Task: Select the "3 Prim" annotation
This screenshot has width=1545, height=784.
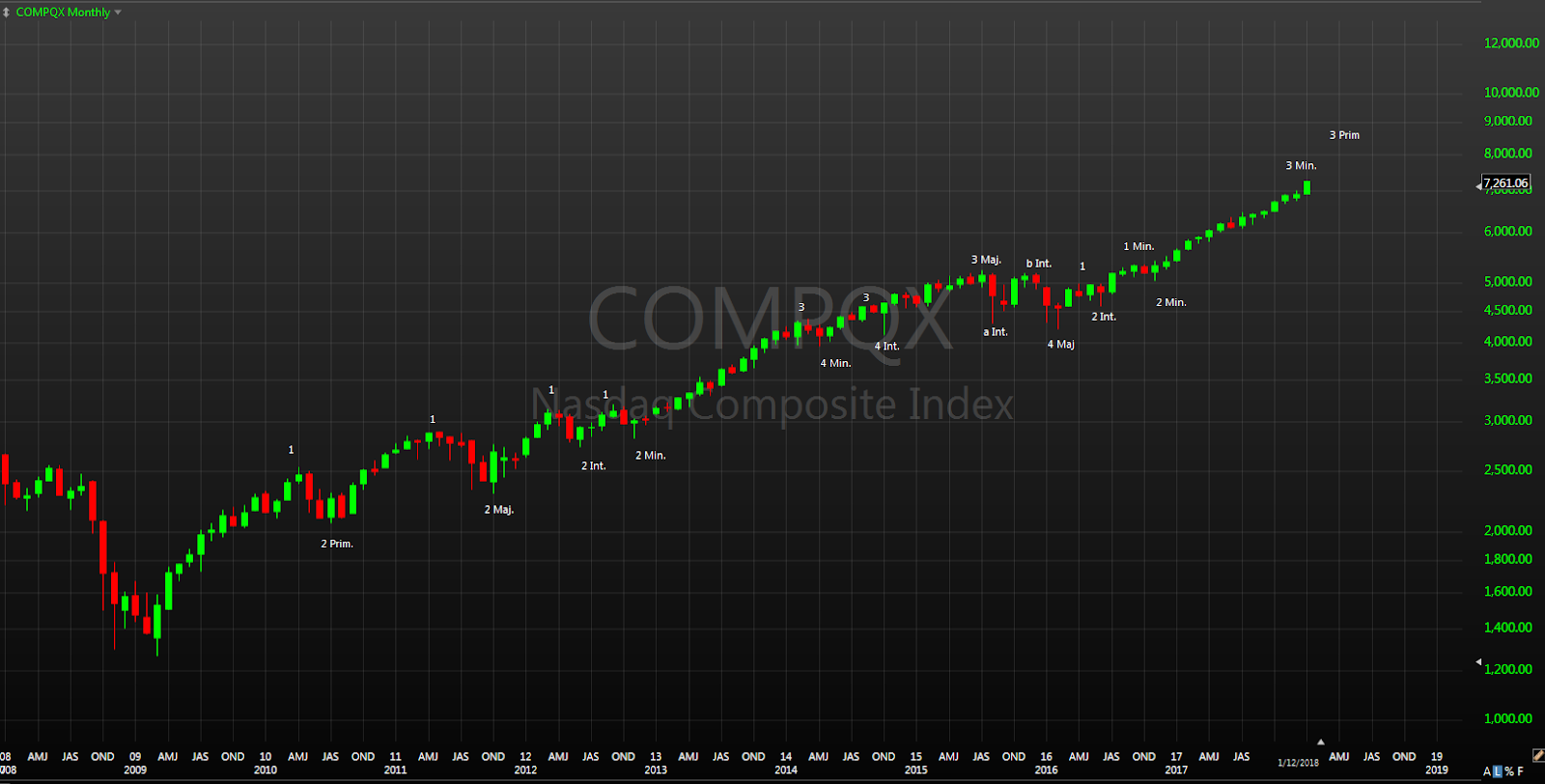Action: [x=1344, y=135]
